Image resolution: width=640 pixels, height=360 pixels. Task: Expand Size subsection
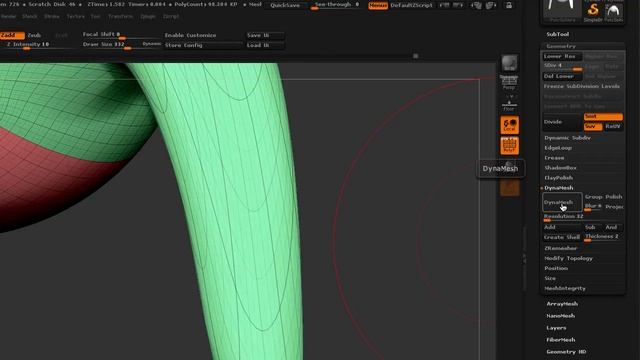[x=550, y=278]
